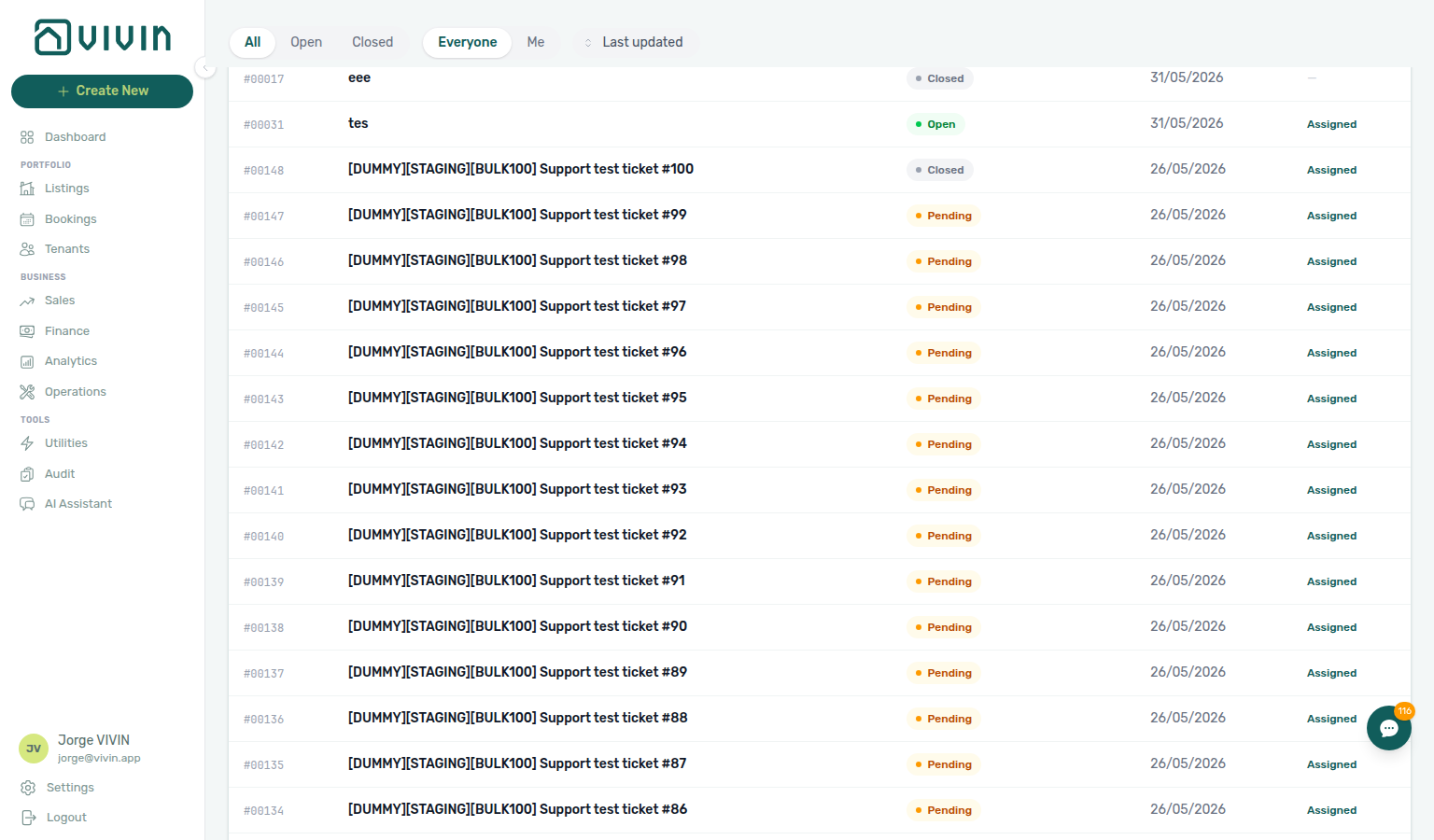Image resolution: width=1434 pixels, height=840 pixels.
Task: Select the Closed status filter tab
Action: pos(373,42)
